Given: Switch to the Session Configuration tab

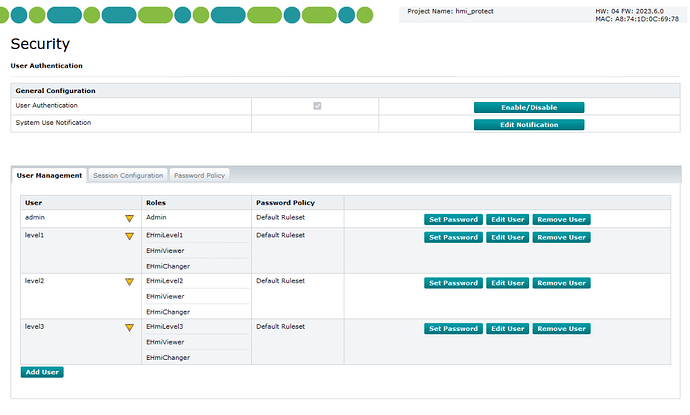Looking at the screenshot, I should click(127, 175).
